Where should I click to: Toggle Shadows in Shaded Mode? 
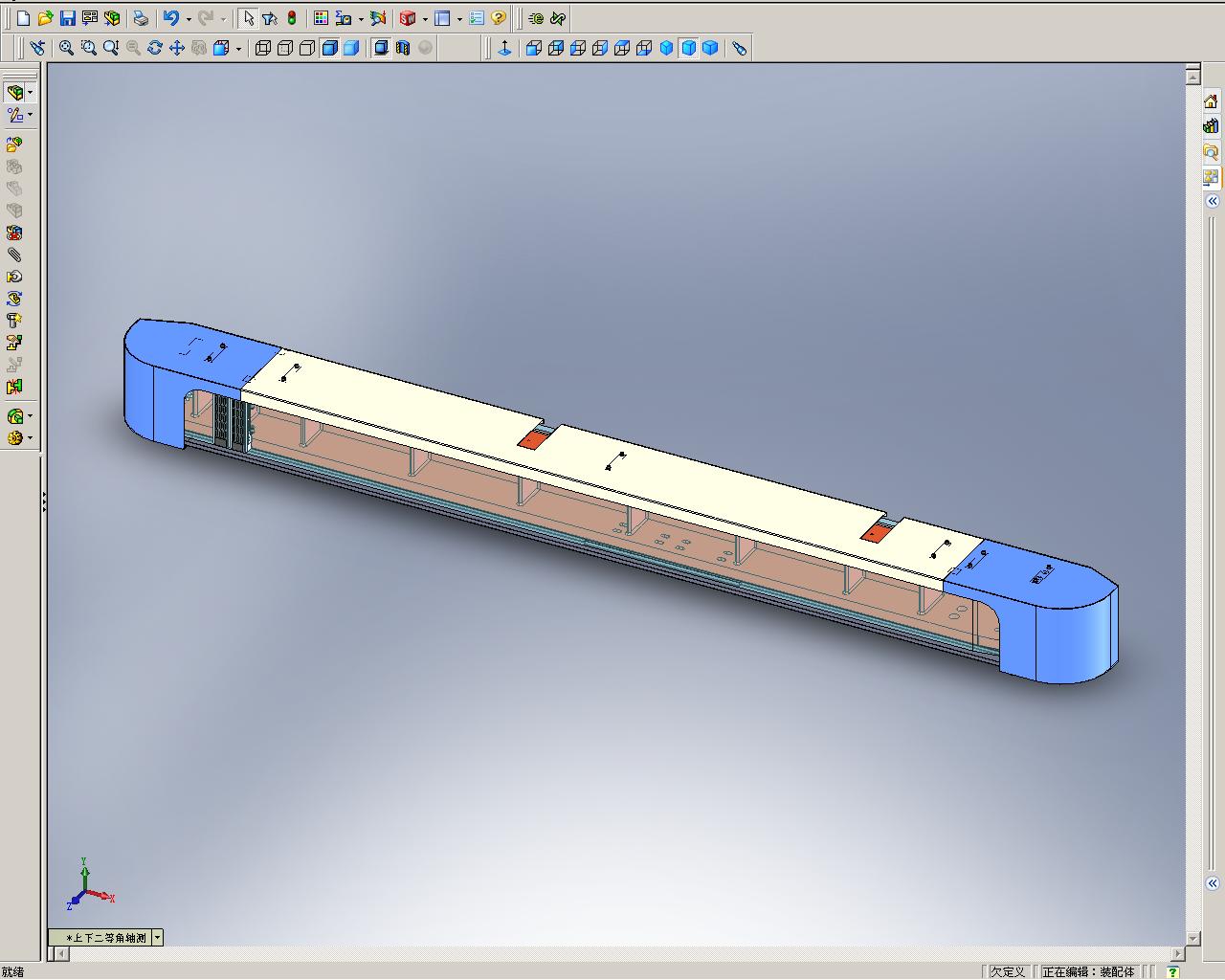pos(381,48)
